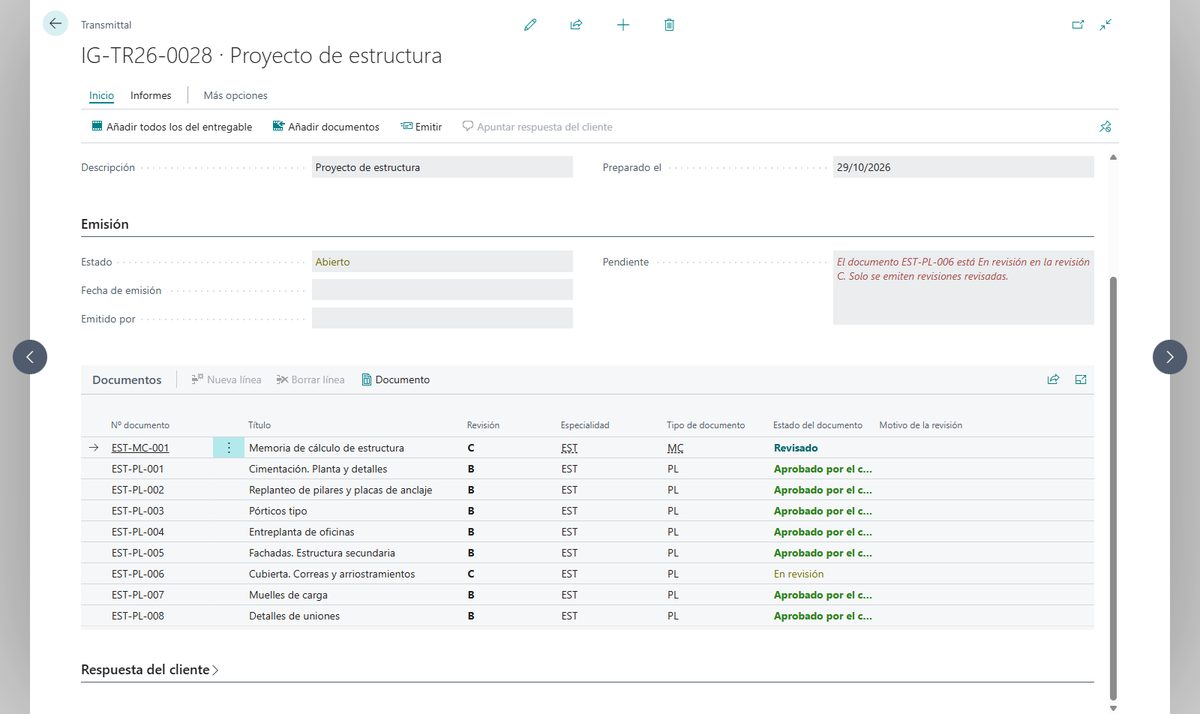The width and height of the screenshot is (1200, 714).
Task: Select row EST-PL-006
Action: point(588,574)
